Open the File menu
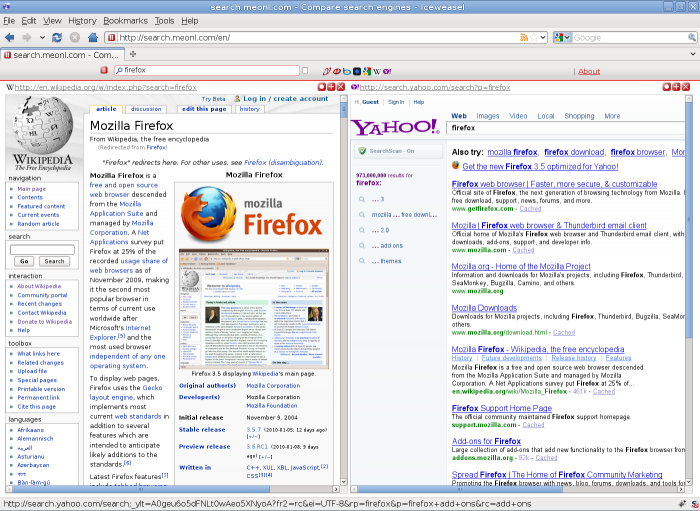The width and height of the screenshot is (700, 511). [9, 21]
